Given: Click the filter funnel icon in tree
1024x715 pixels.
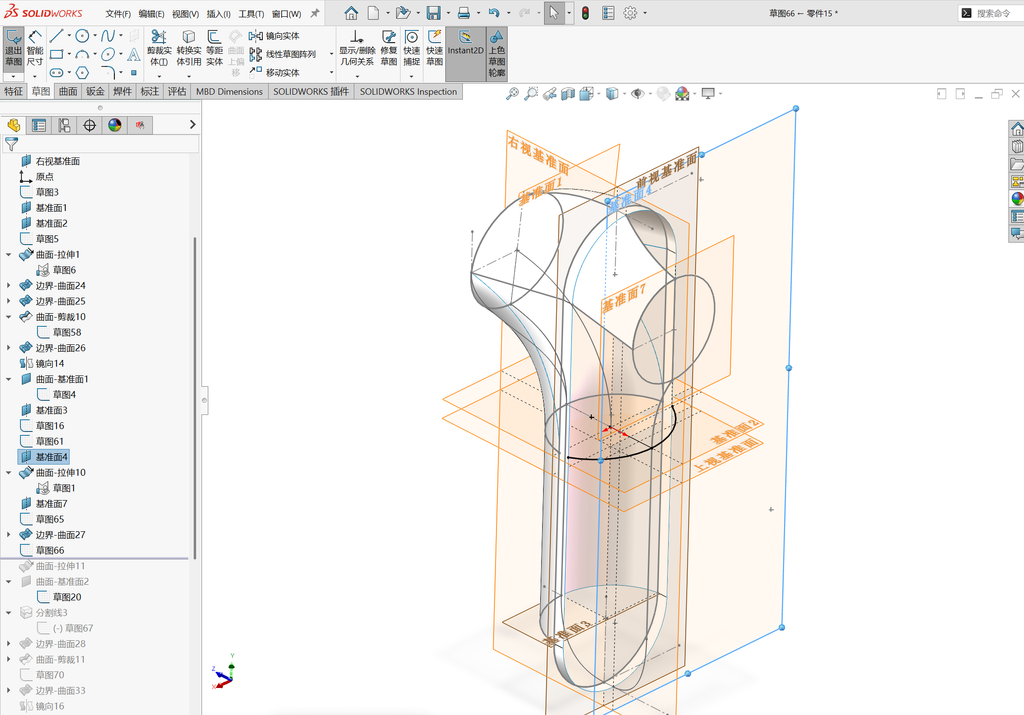Looking at the screenshot, I should pos(11,144).
